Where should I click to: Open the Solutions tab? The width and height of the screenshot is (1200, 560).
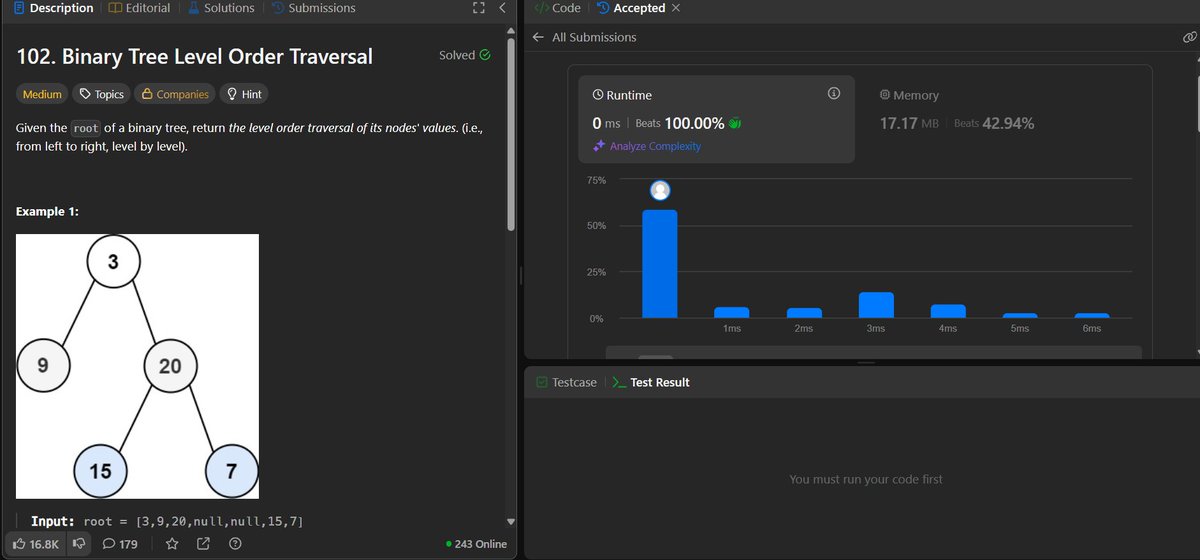point(219,8)
